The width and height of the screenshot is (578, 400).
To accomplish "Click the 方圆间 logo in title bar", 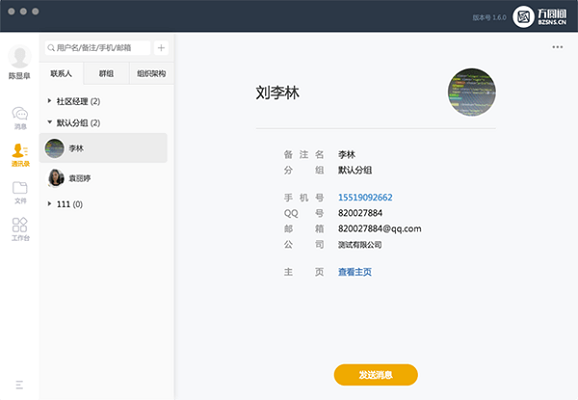I will click(540, 17).
